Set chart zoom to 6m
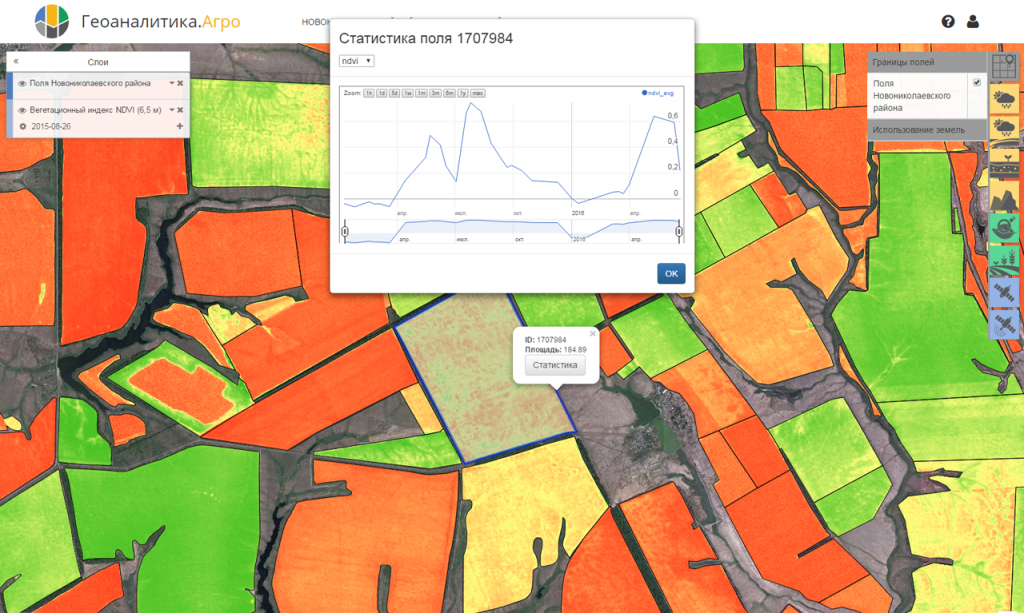 pos(449,93)
